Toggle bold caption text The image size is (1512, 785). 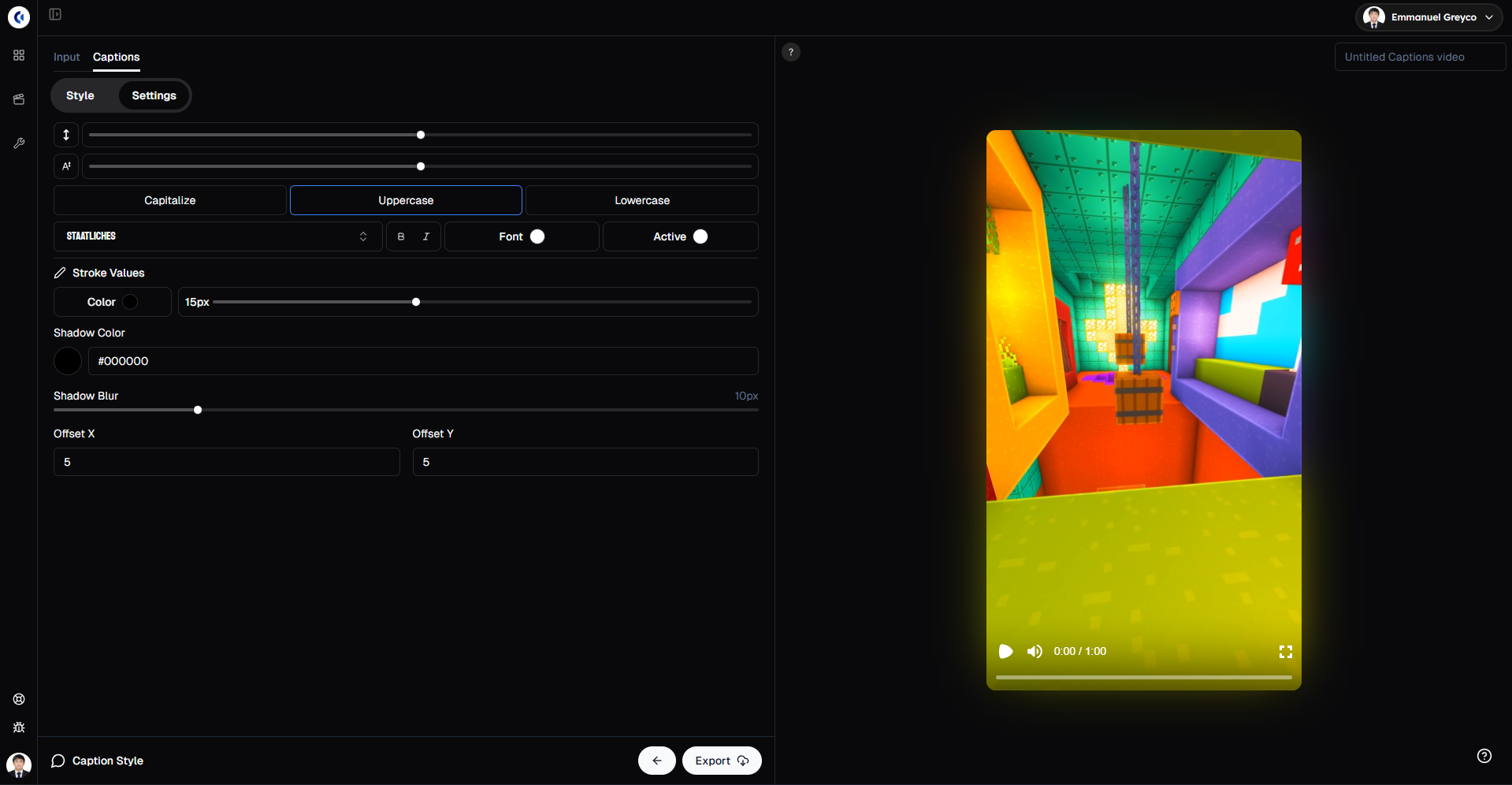click(x=401, y=236)
